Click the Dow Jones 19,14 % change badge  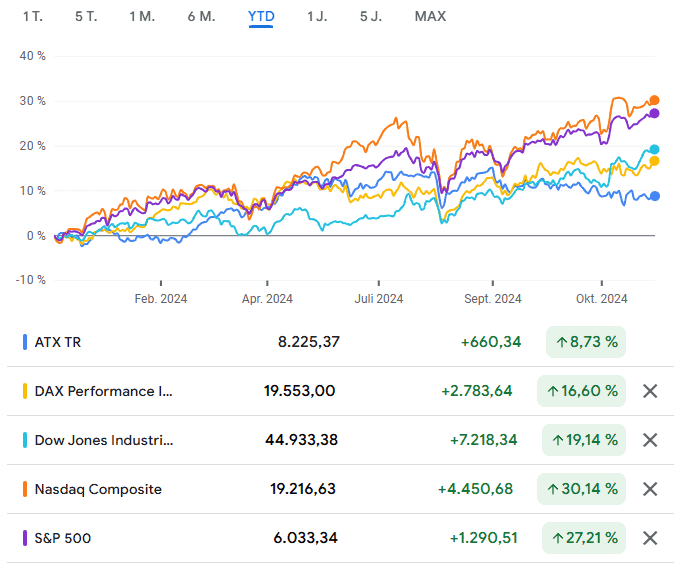(x=584, y=440)
